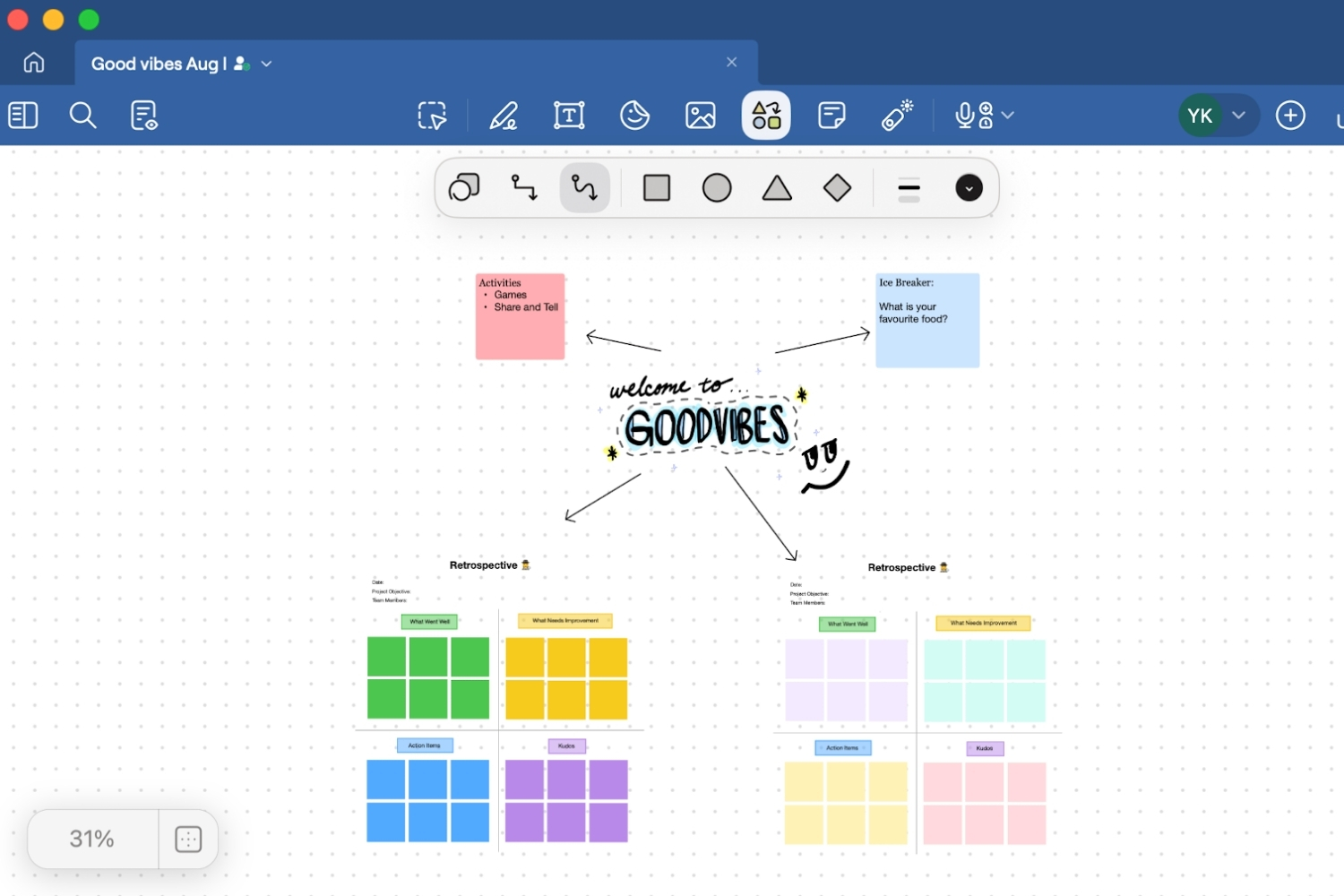The height and width of the screenshot is (896, 1344).
Task: Click "What is your favourite food?" text
Action: point(913,313)
